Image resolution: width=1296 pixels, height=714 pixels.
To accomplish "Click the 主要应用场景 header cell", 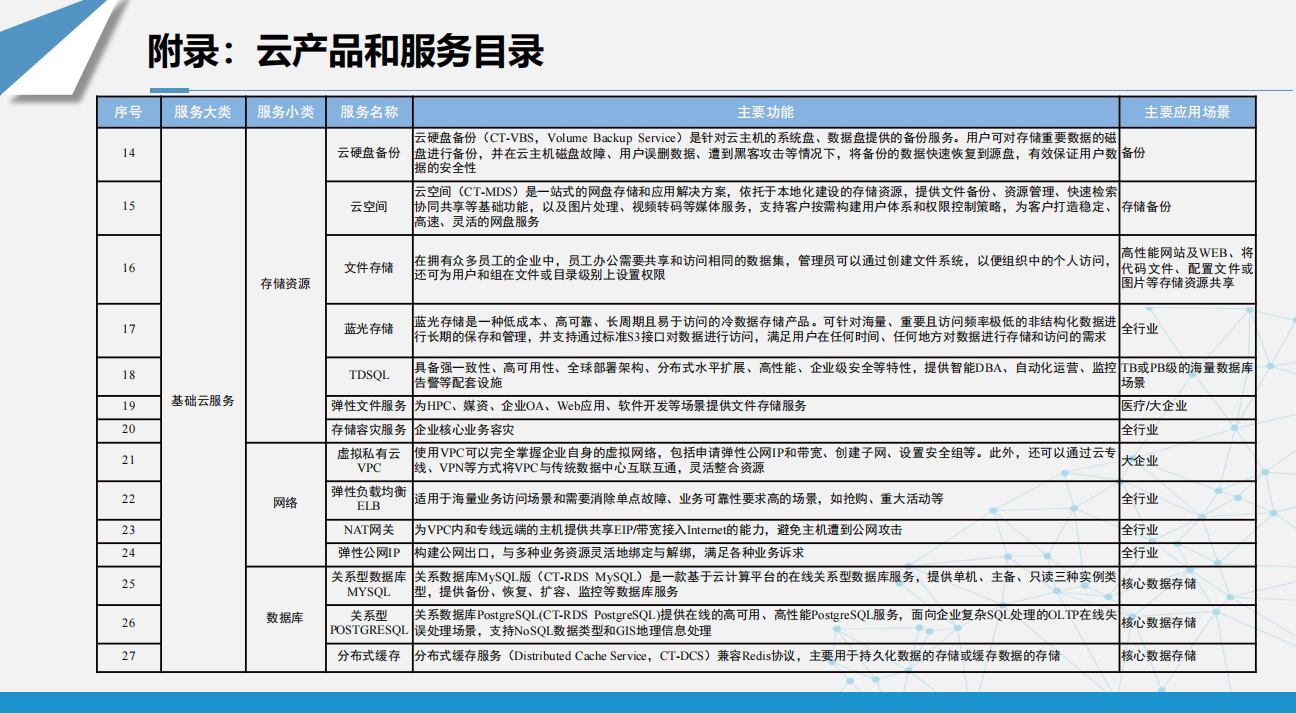I will pyautogui.click(x=1187, y=112).
